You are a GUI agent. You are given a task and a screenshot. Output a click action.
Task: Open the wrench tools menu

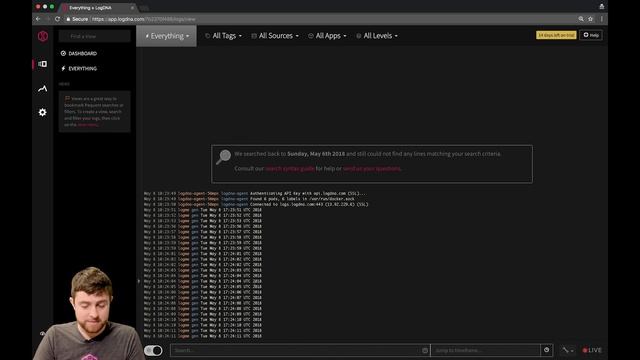click(x=568, y=350)
